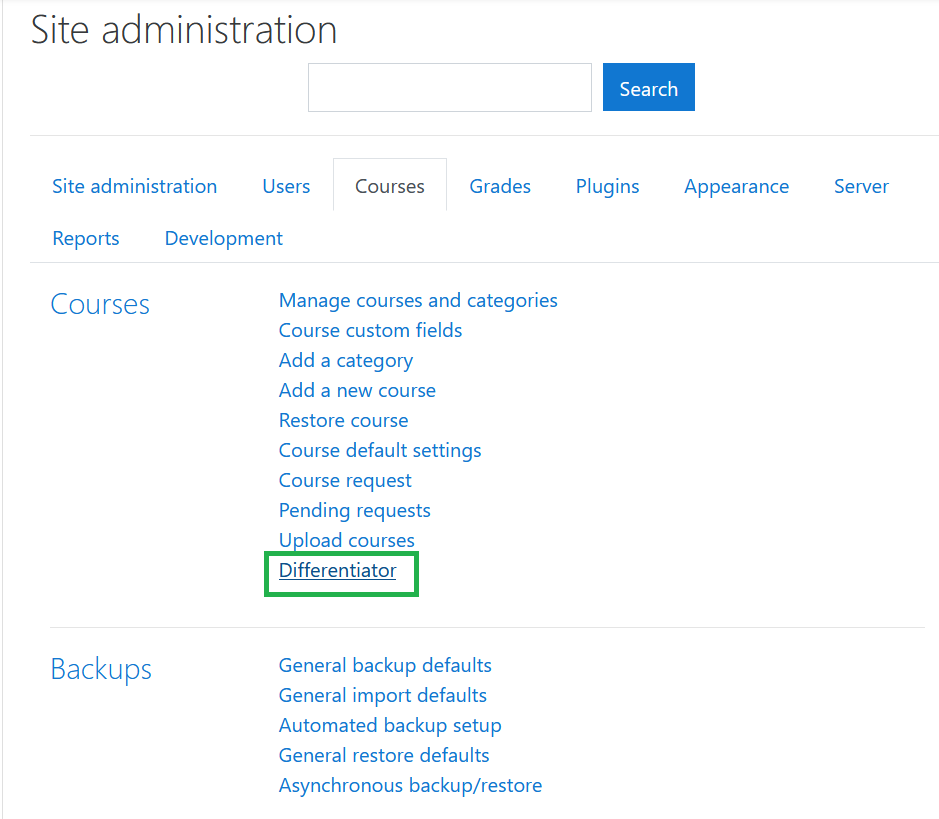939x819 pixels.
Task: Click the Course custom fields link
Action: [370, 330]
